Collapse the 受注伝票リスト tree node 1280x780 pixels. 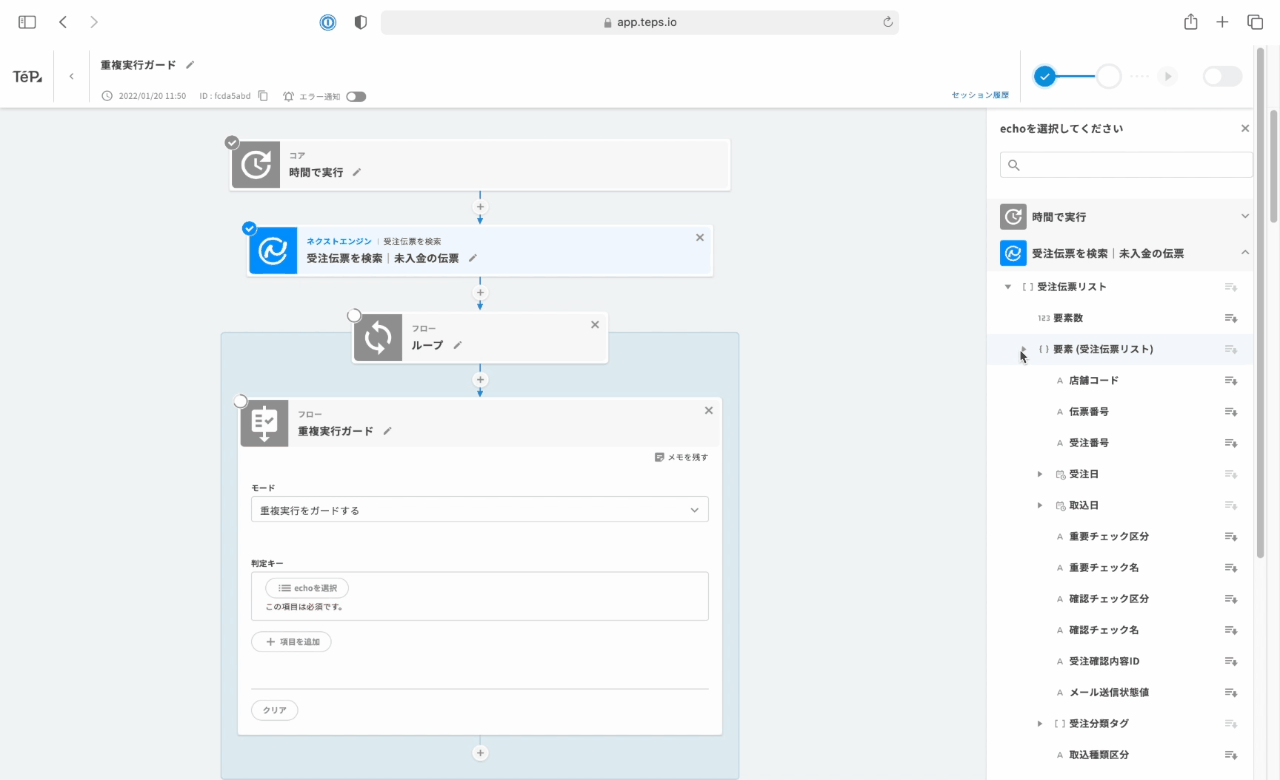[x=1008, y=287]
